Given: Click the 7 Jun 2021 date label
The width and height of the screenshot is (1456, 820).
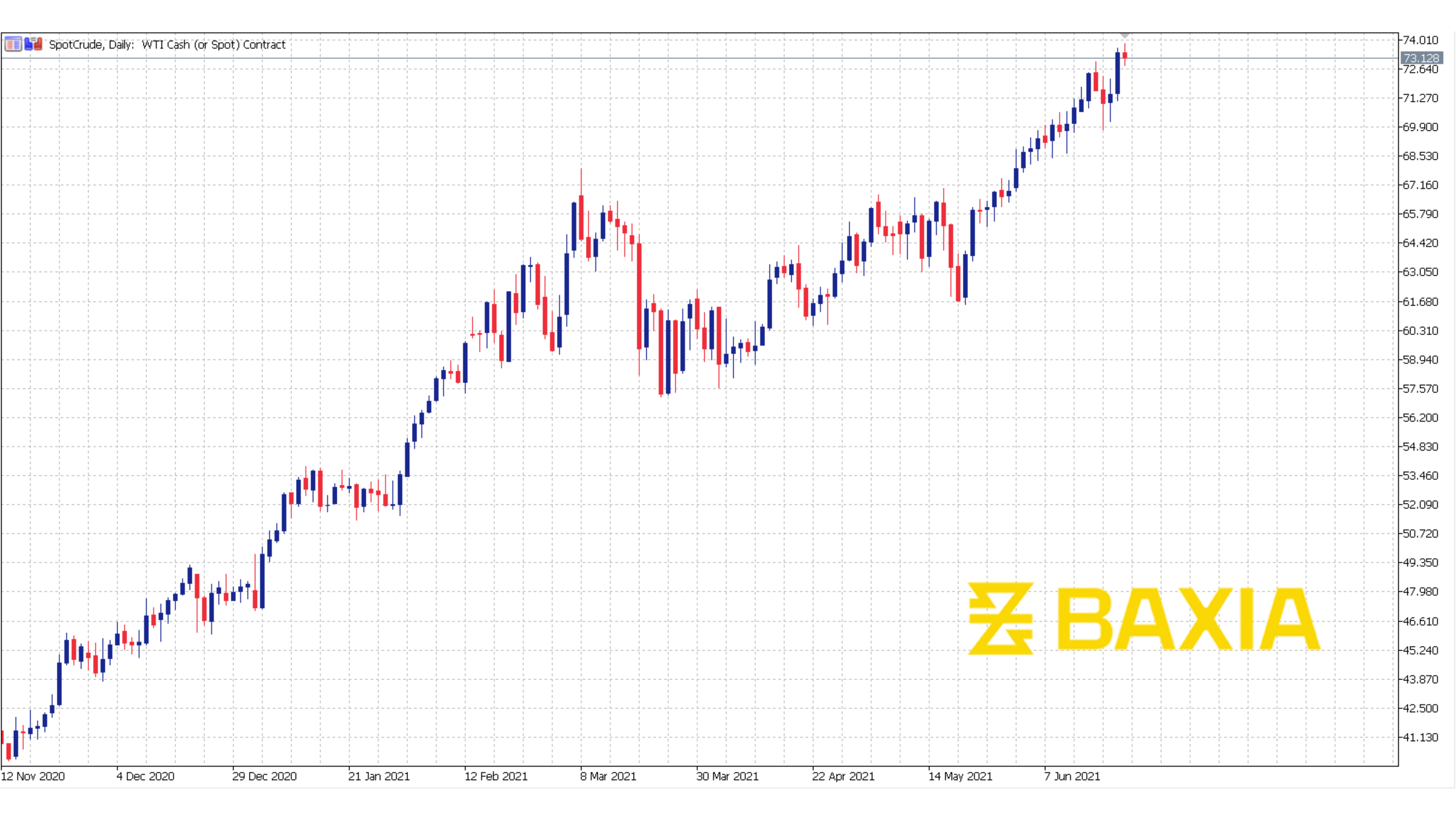Looking at the screenshot, I should click(x=1072, y=777).
